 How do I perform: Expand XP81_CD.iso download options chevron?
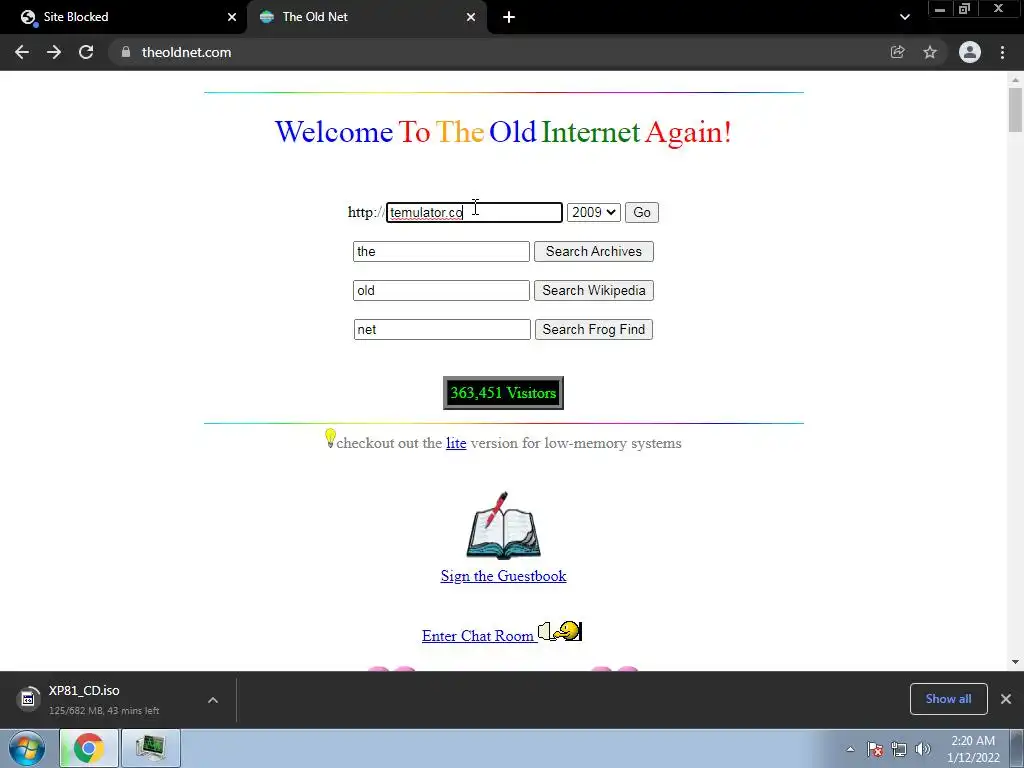click(212, 700)
